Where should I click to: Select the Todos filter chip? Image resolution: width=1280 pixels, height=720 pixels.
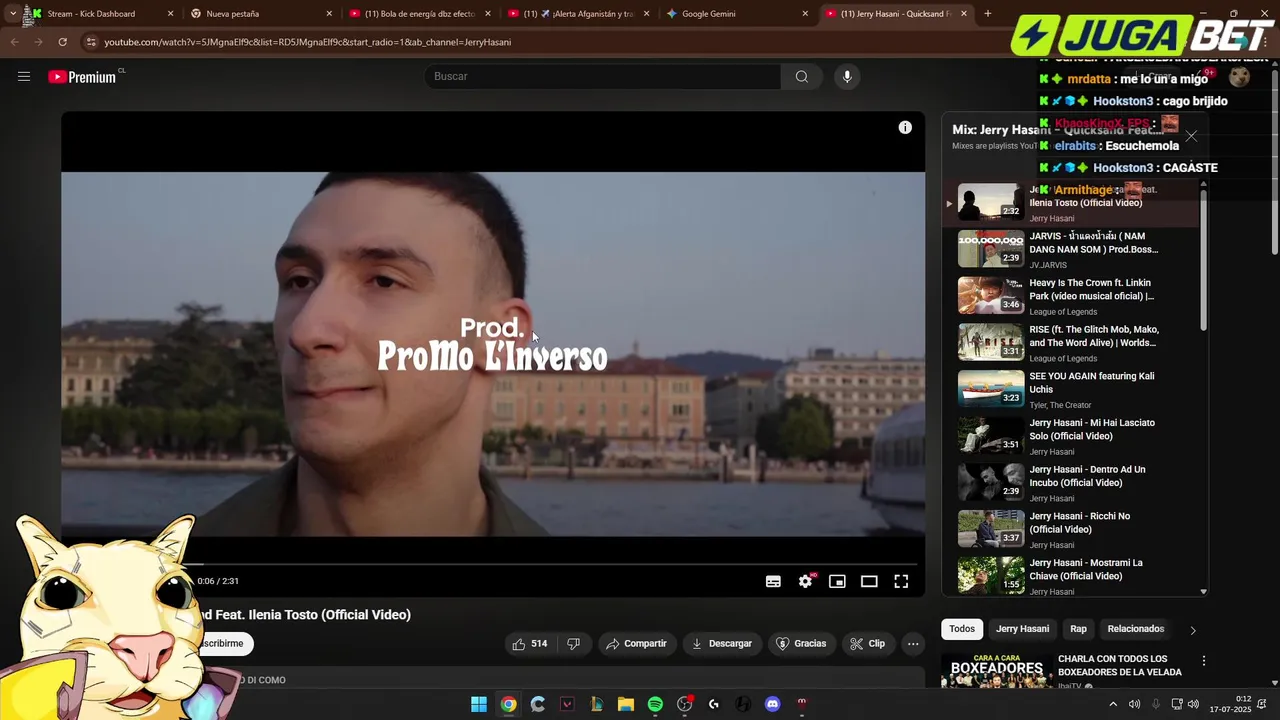click(x=962, y=629)
